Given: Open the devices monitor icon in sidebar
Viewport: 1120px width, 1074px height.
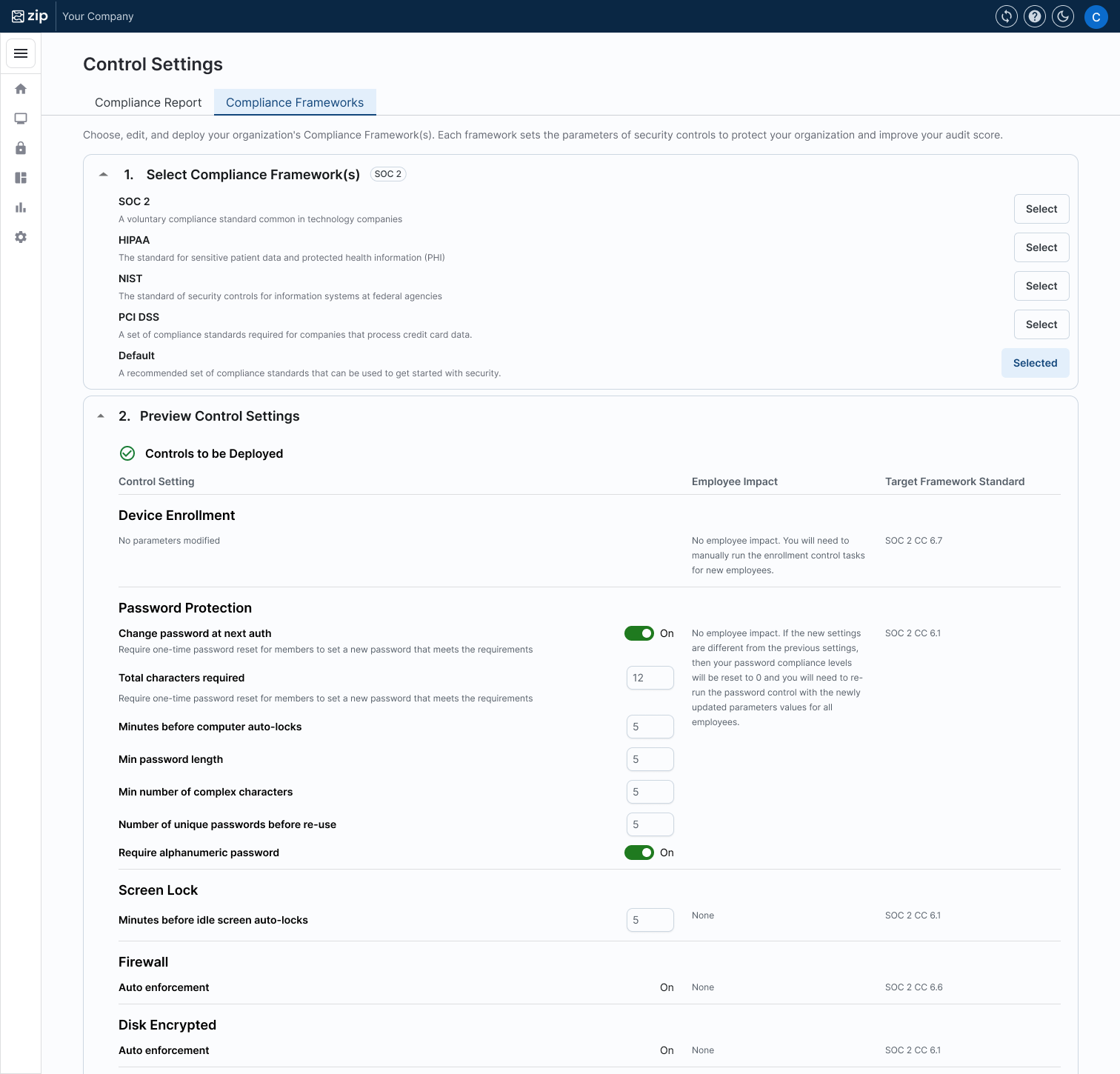Looking at the screenshot, I should coord(21,119).
